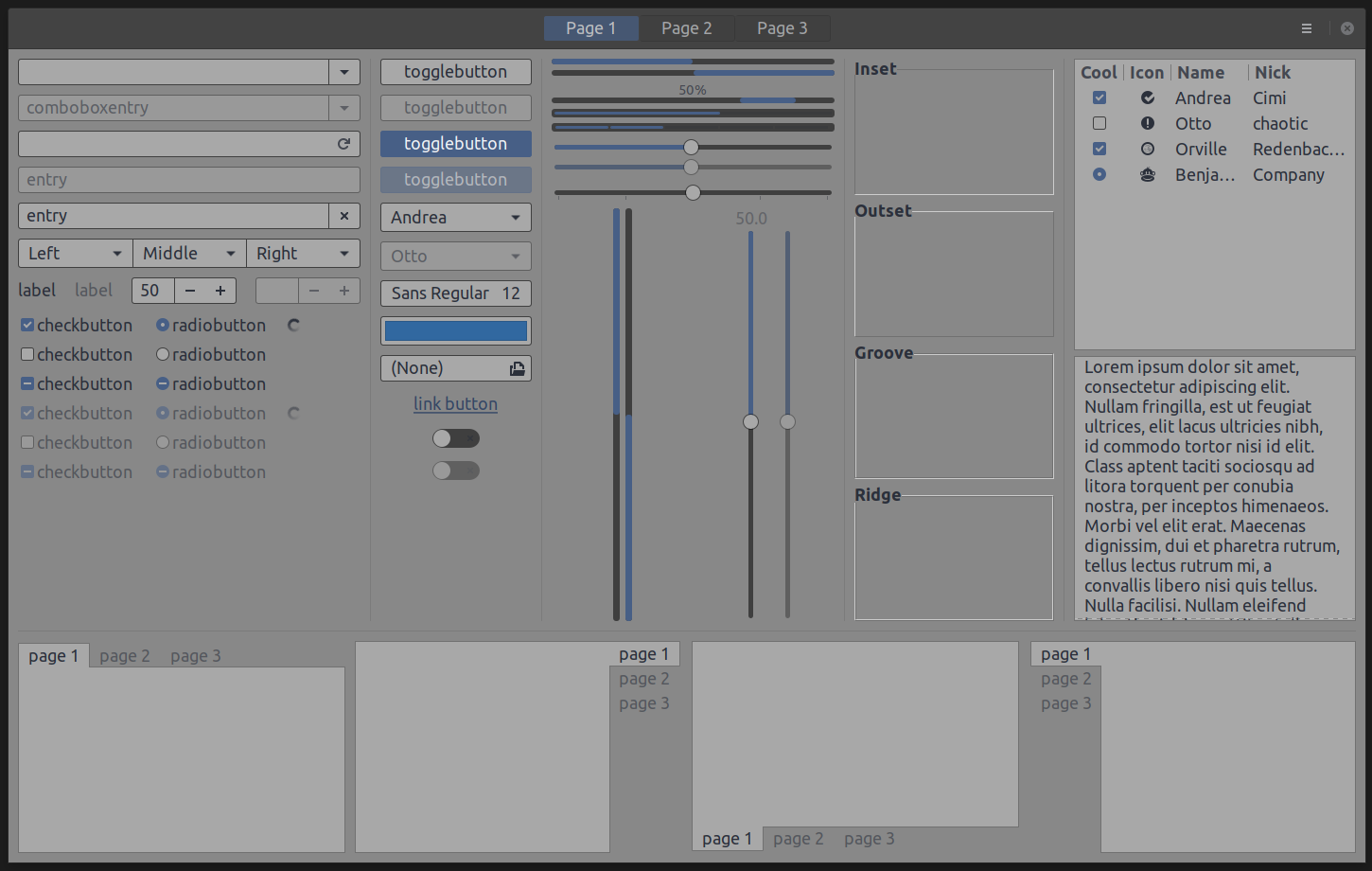Flip the upper on/off switch

tap(456, 438)
